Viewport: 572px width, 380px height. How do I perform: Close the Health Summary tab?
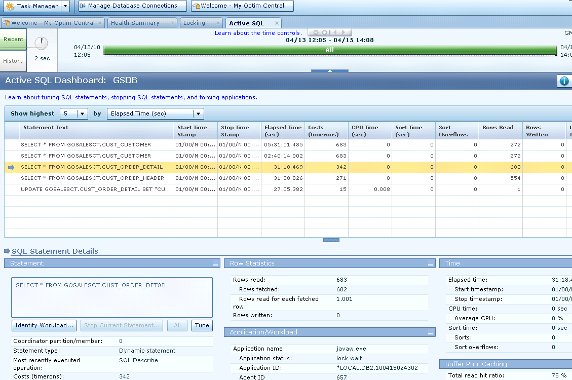tap(172, 23)
